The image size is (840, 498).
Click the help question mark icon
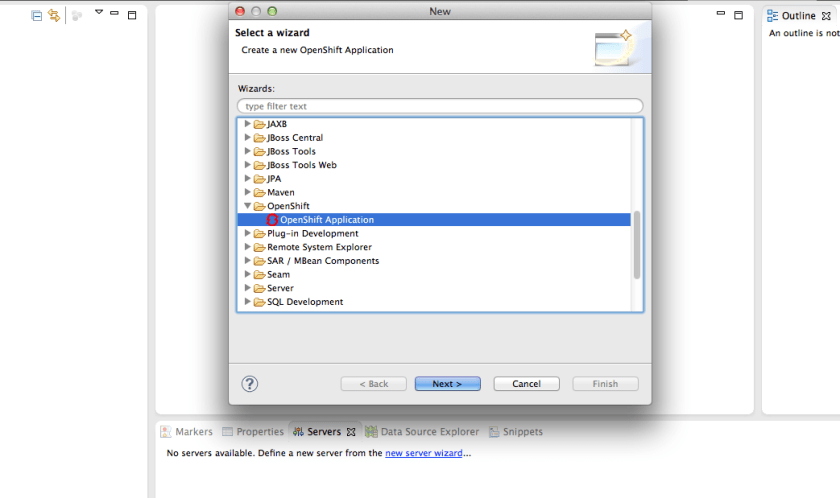250,384
